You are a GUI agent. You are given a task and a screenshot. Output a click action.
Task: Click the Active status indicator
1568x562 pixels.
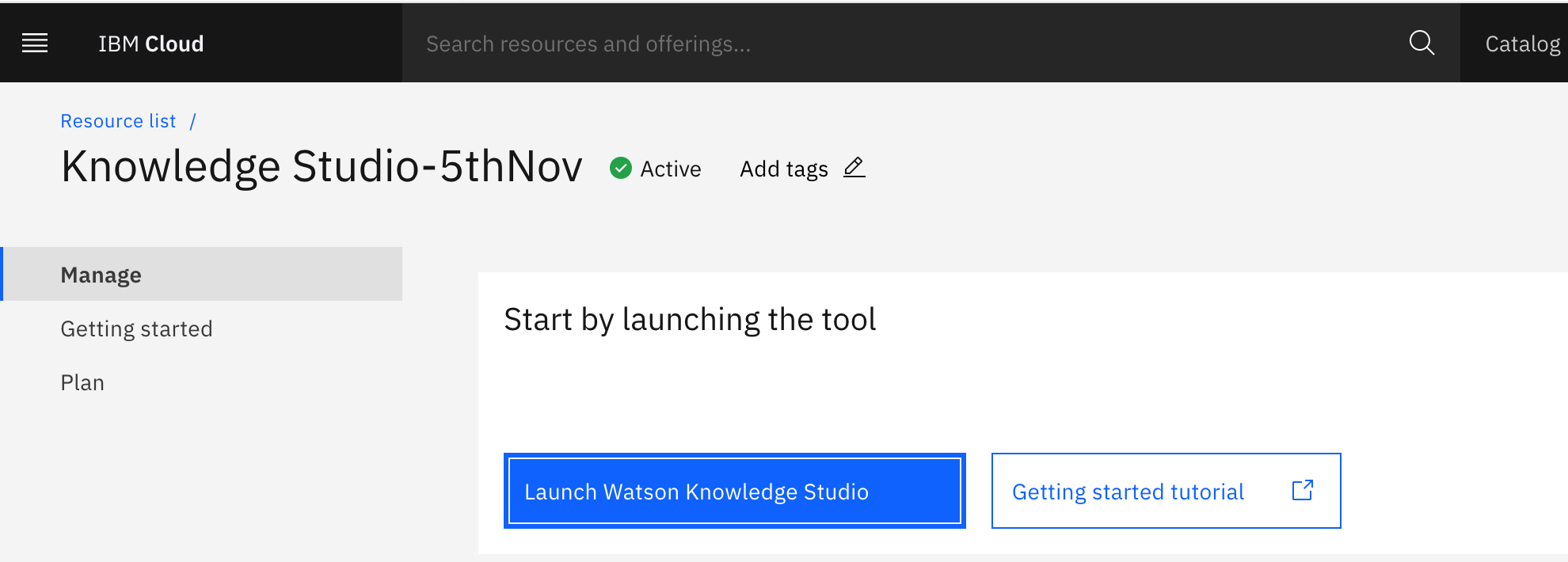pyautogui.click(x=655, y=169)
